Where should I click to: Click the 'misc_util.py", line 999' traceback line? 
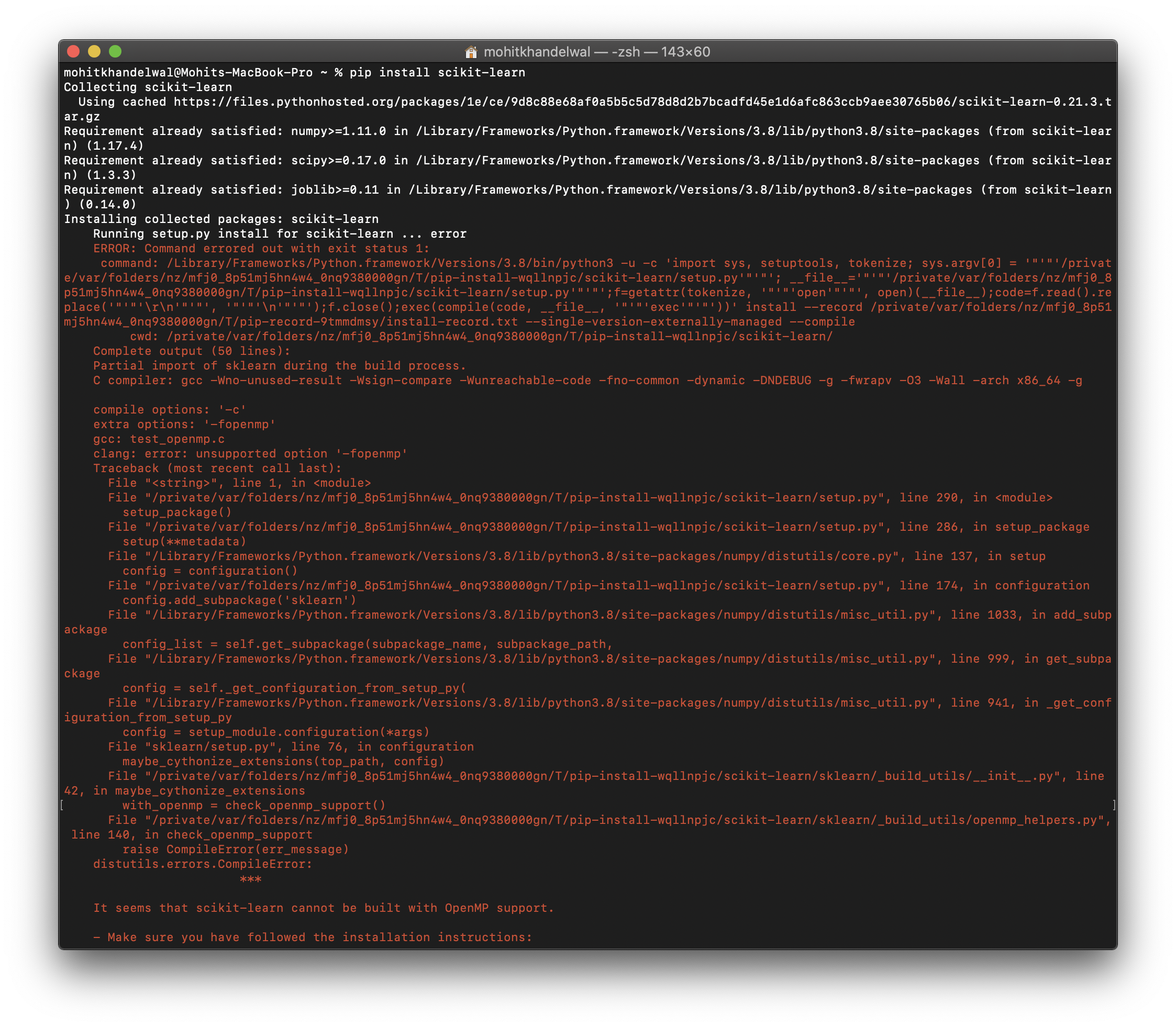(587, 666)
